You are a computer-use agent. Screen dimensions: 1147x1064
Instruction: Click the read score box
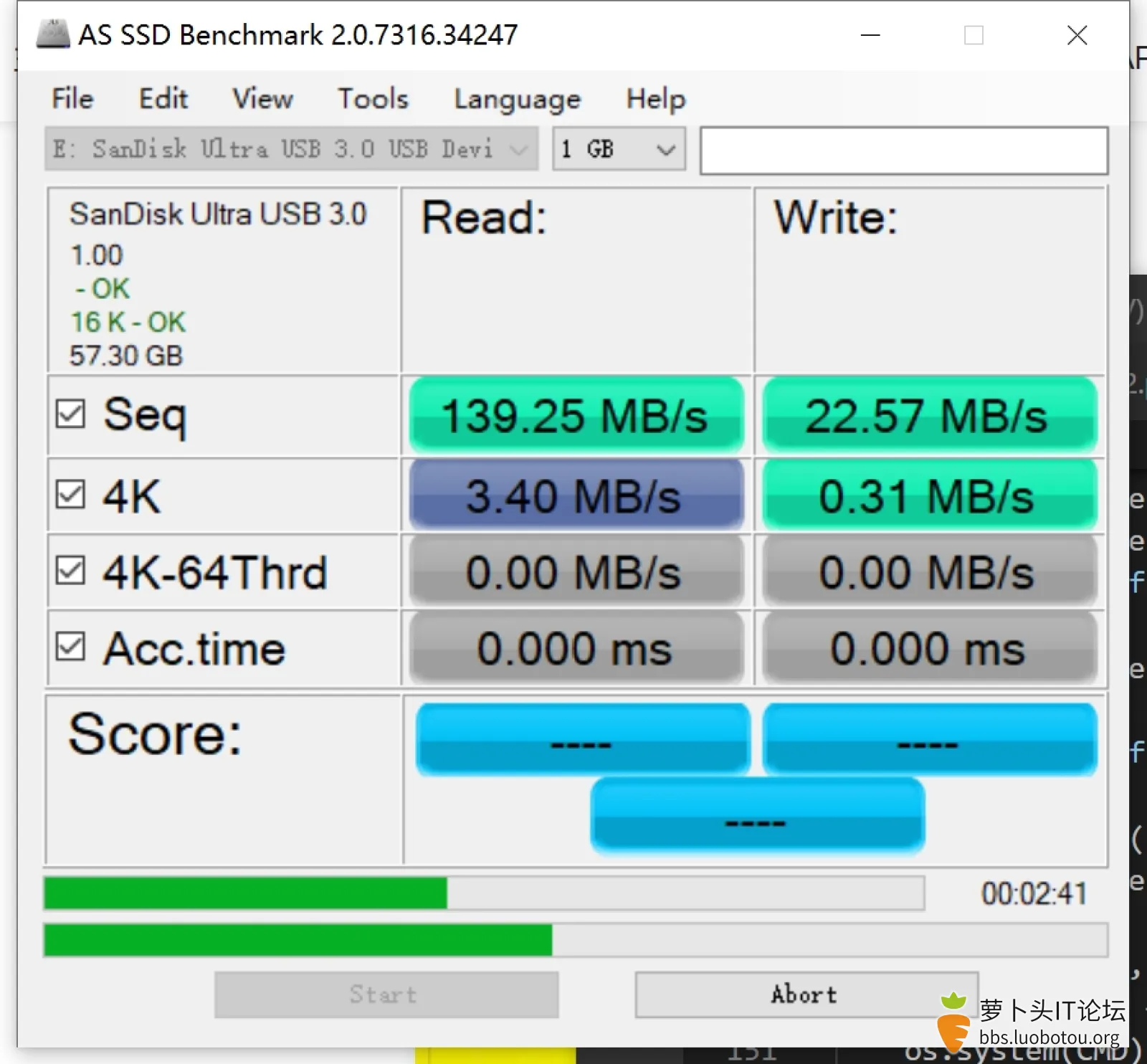[x=582, y=739]
